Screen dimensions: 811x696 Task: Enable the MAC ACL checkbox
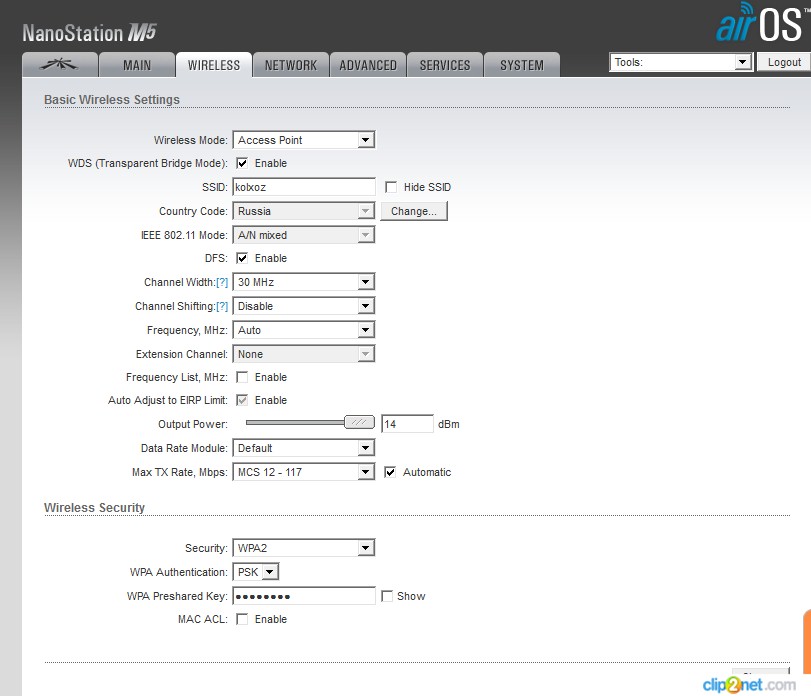(x=242, y=619)
